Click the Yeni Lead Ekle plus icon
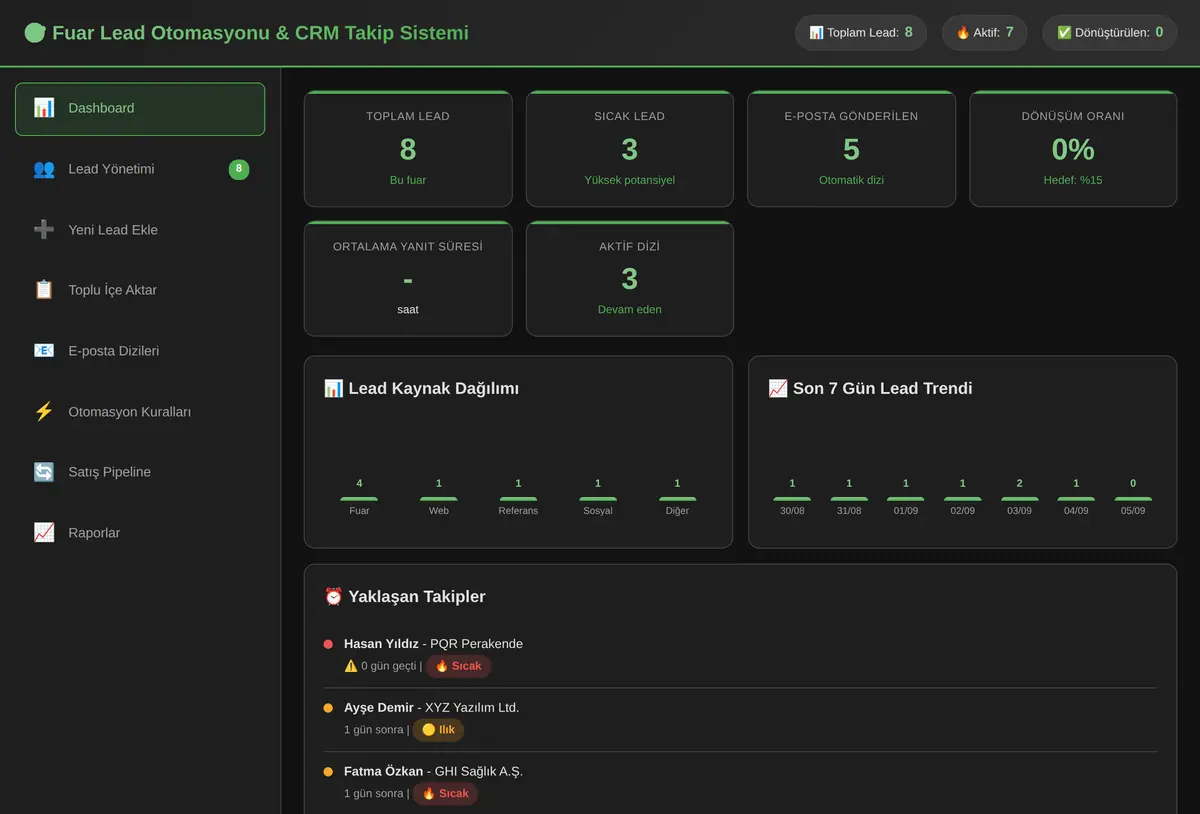This screenshot has height=814, width=1200. click(x=44, y=230)
